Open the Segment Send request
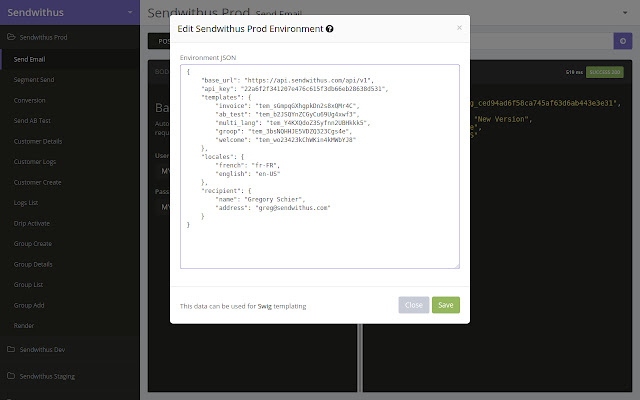The width and height of the screenshot is (640, 400). [x=34, y=80]
